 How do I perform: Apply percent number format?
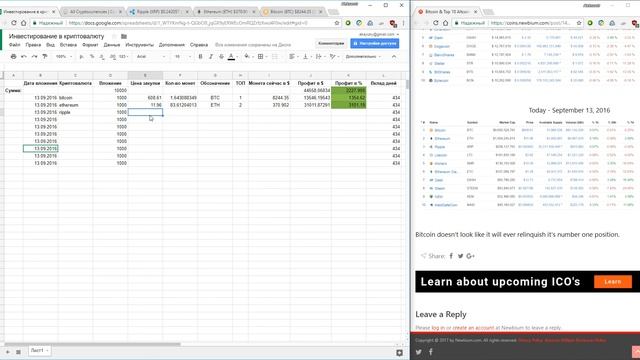tap(92, 56)
